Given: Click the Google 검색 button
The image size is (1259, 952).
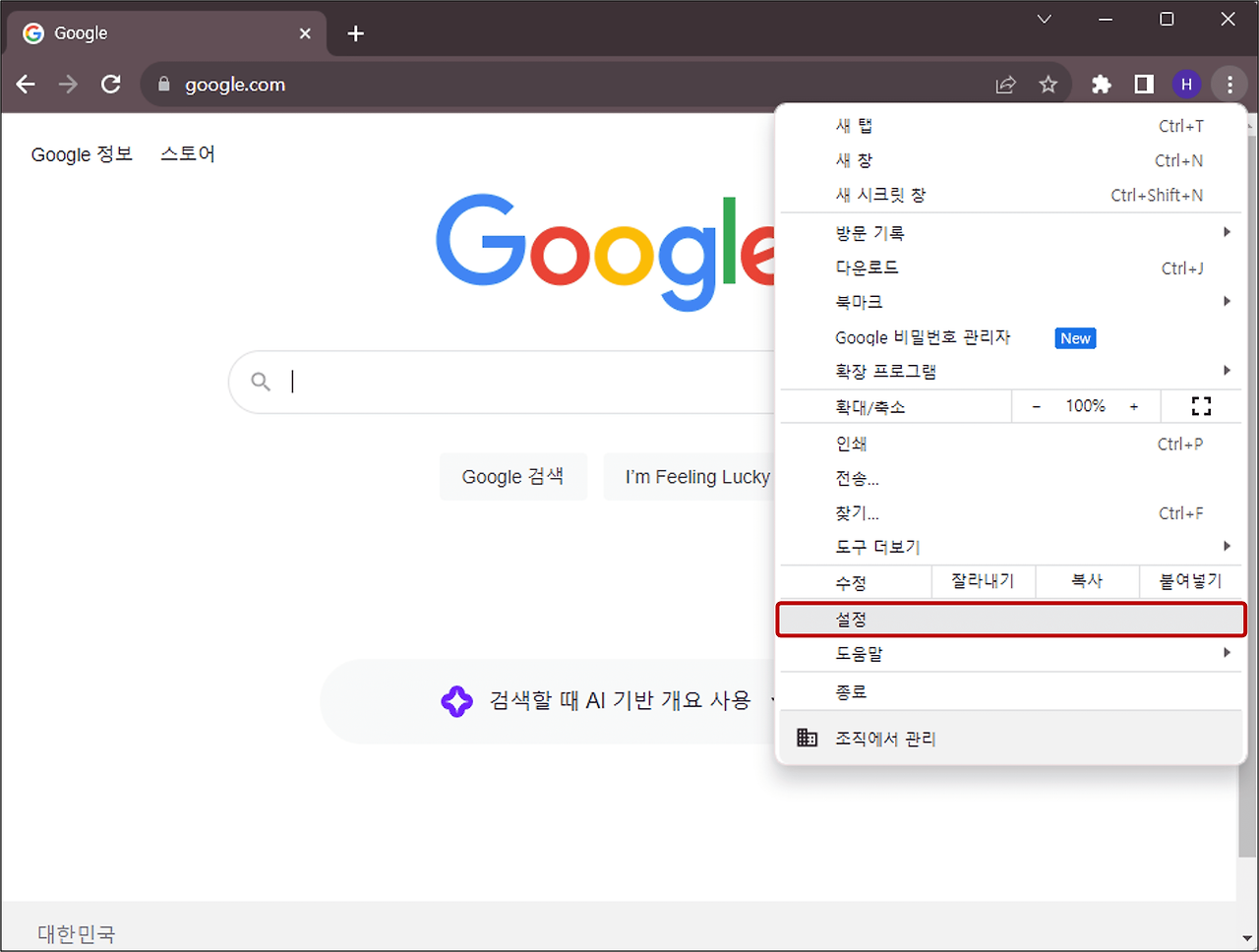Looking at the screenshot, I should [513, 477].
